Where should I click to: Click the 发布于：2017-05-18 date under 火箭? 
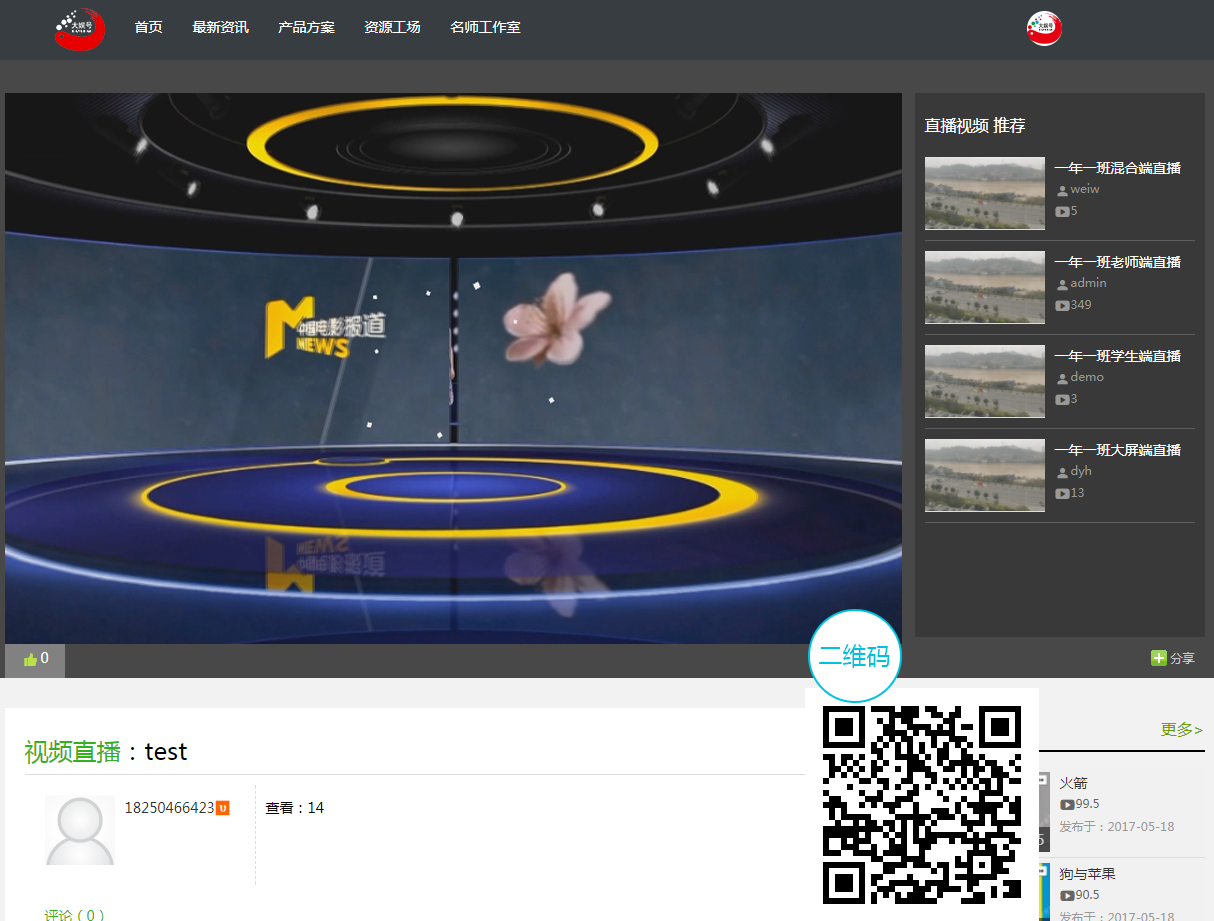click(1117, 827)
